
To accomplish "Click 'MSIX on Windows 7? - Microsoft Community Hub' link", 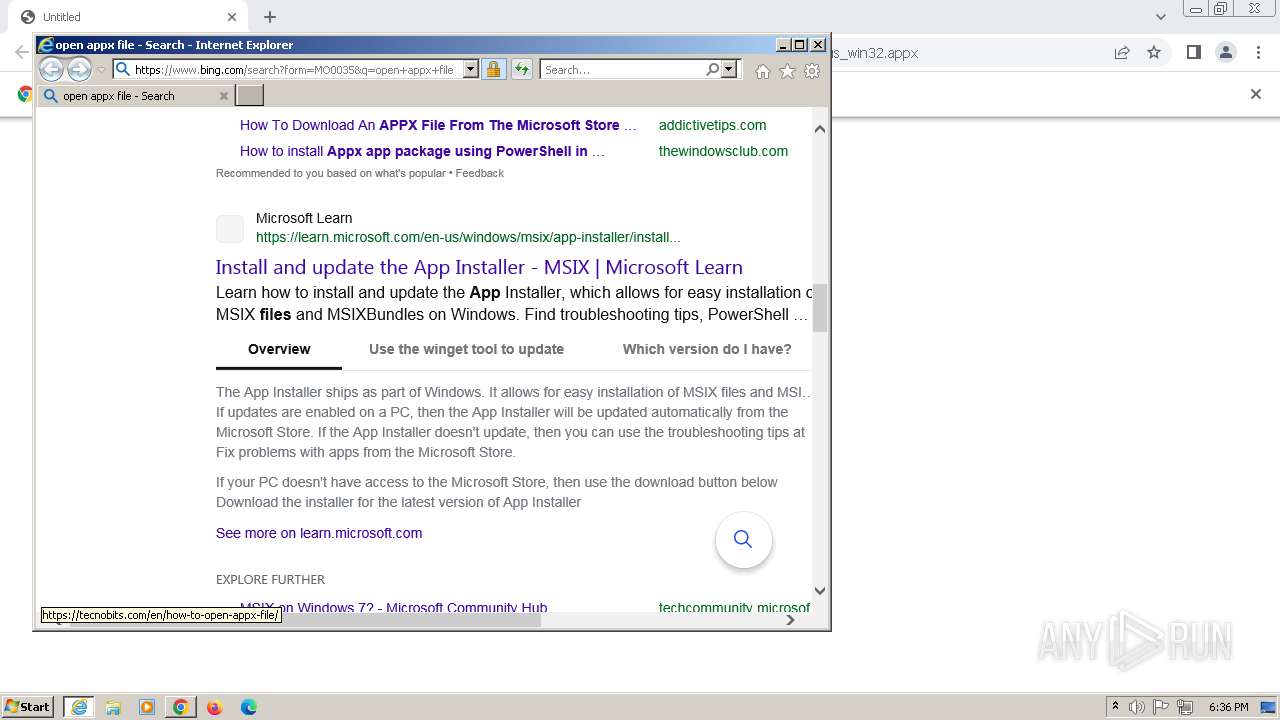I will click(393, 607).
